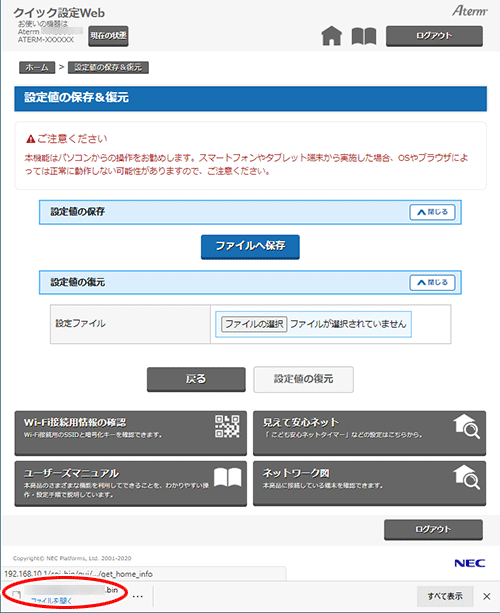Click the Aterm logo at top
500x613 pixels.
470,11
